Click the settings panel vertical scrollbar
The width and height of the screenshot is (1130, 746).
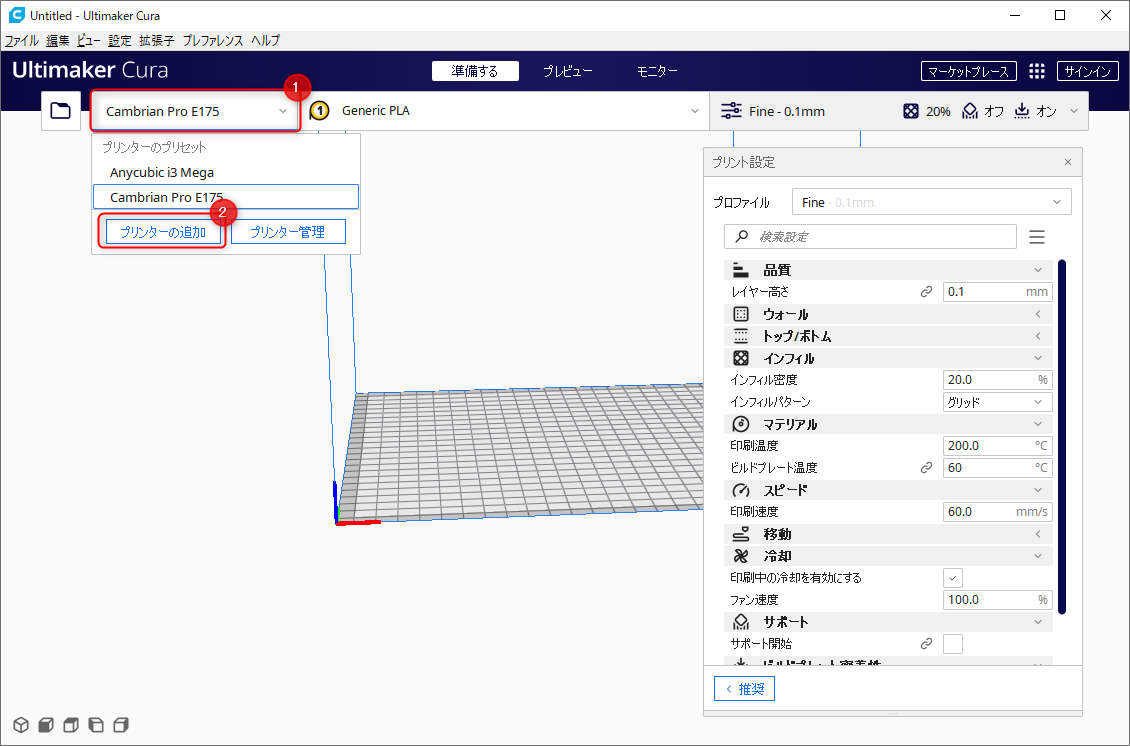pos(1062,437)
